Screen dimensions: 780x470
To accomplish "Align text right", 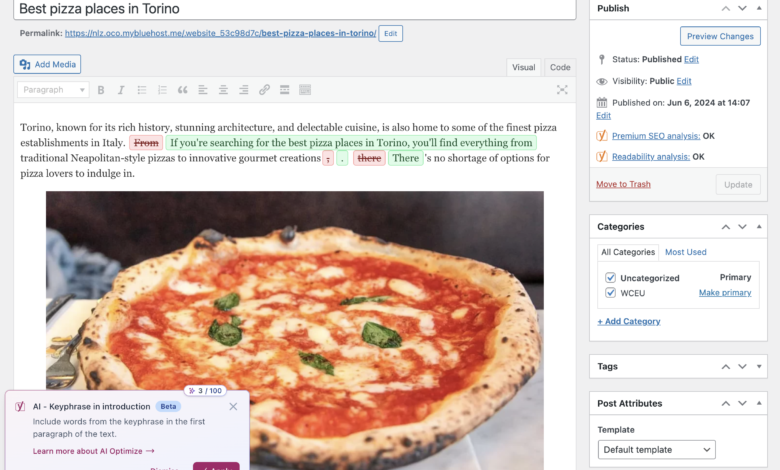I will pos(244,90).
